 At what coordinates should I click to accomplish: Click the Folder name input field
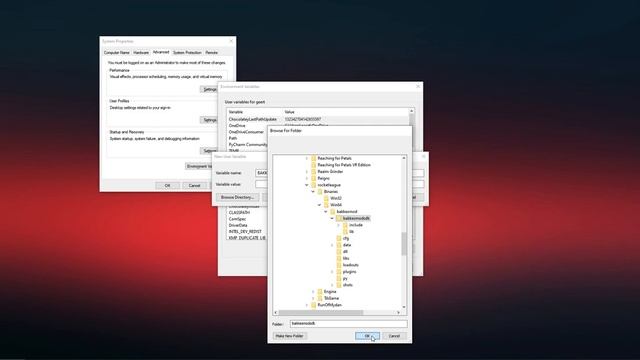pyautogui.click(x=349, y=323)
